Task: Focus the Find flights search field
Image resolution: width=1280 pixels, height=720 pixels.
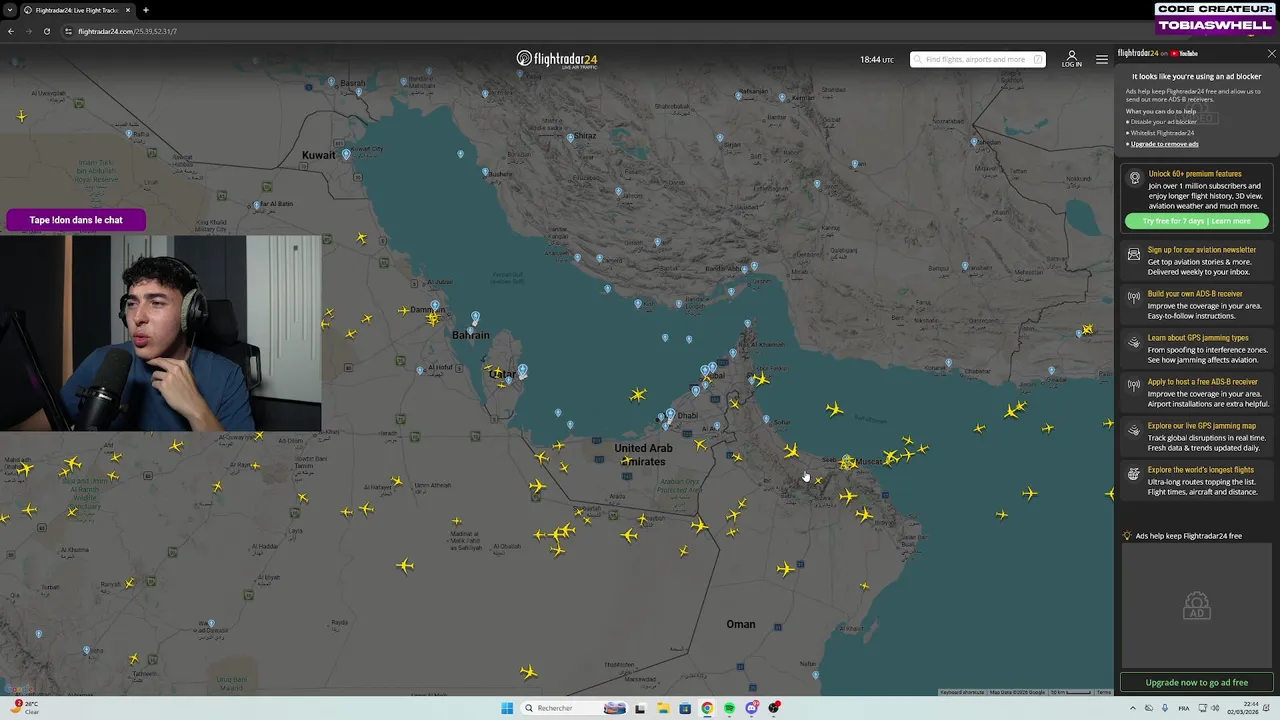Action: coord(977,59)
